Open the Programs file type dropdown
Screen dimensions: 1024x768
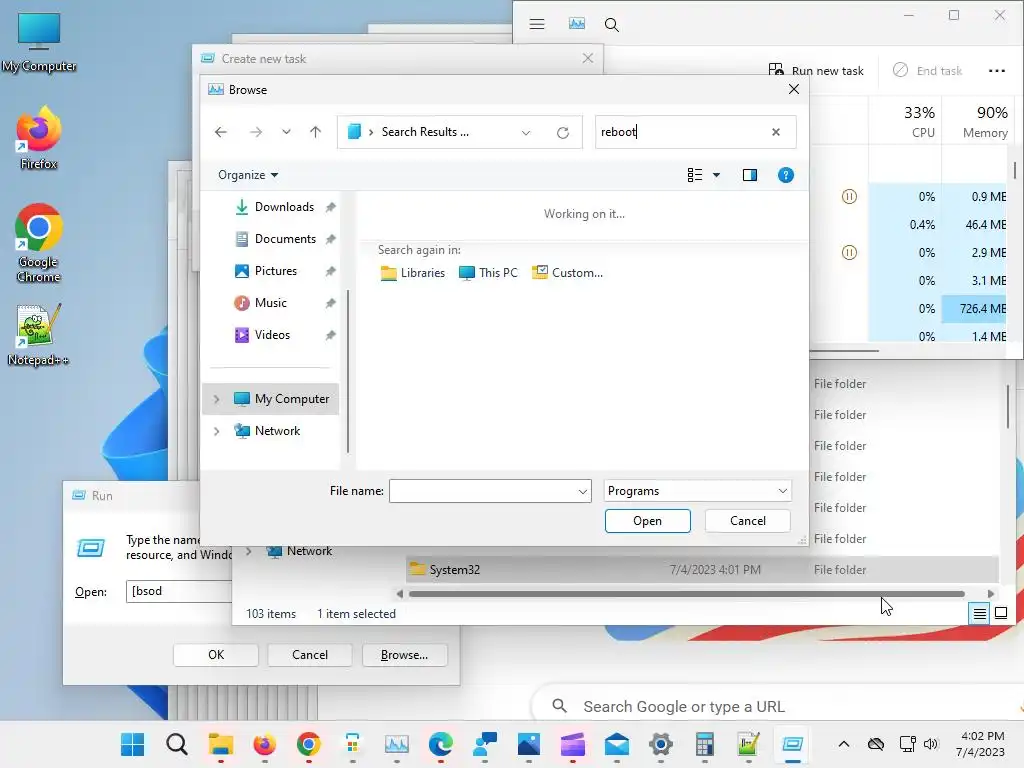(x=697, y=491)
